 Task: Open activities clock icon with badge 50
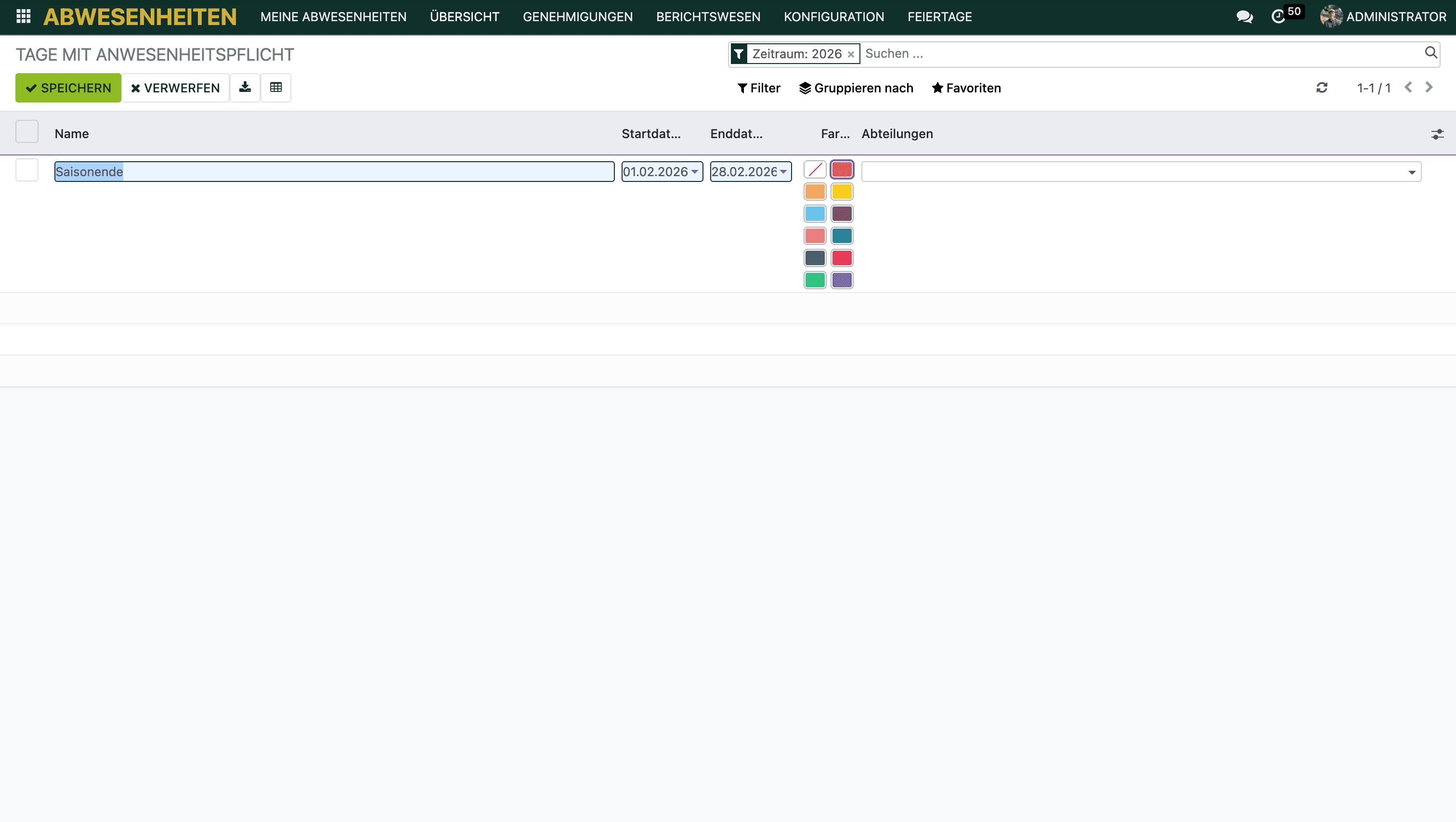tap(1278, 16)
